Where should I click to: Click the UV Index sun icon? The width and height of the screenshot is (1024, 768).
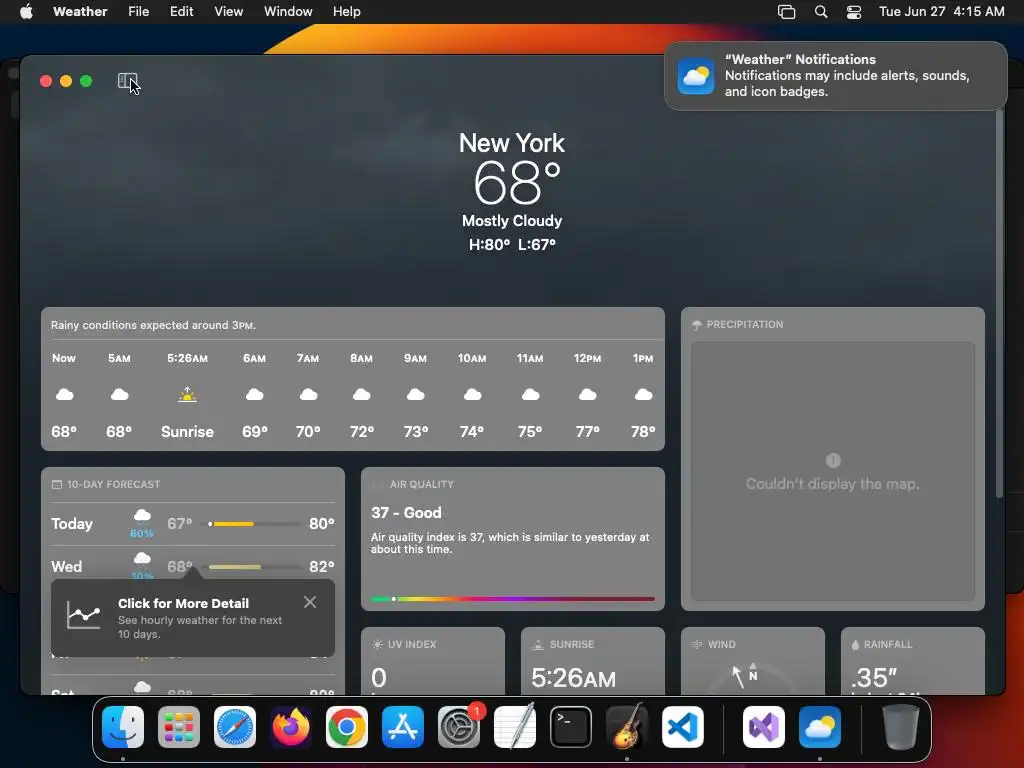(377, 645)
